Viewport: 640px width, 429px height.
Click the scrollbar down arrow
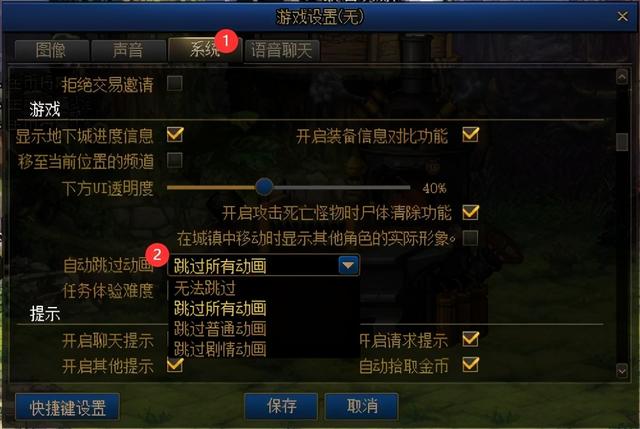point(622,371)
